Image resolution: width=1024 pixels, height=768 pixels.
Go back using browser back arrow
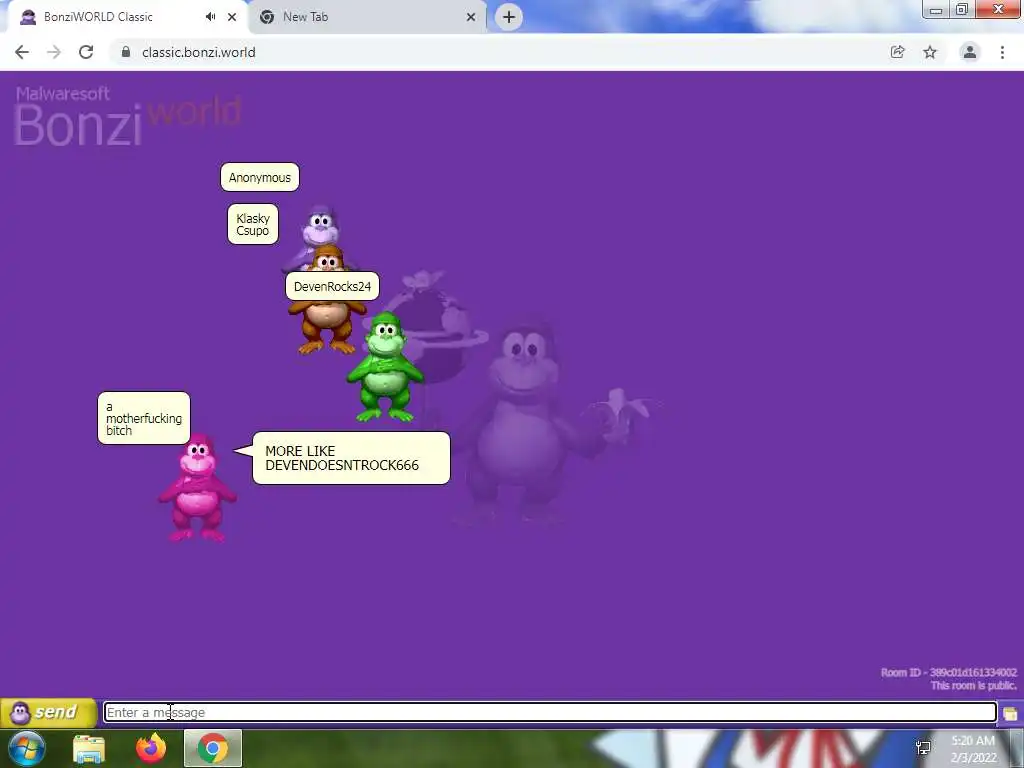pos(22,52)
